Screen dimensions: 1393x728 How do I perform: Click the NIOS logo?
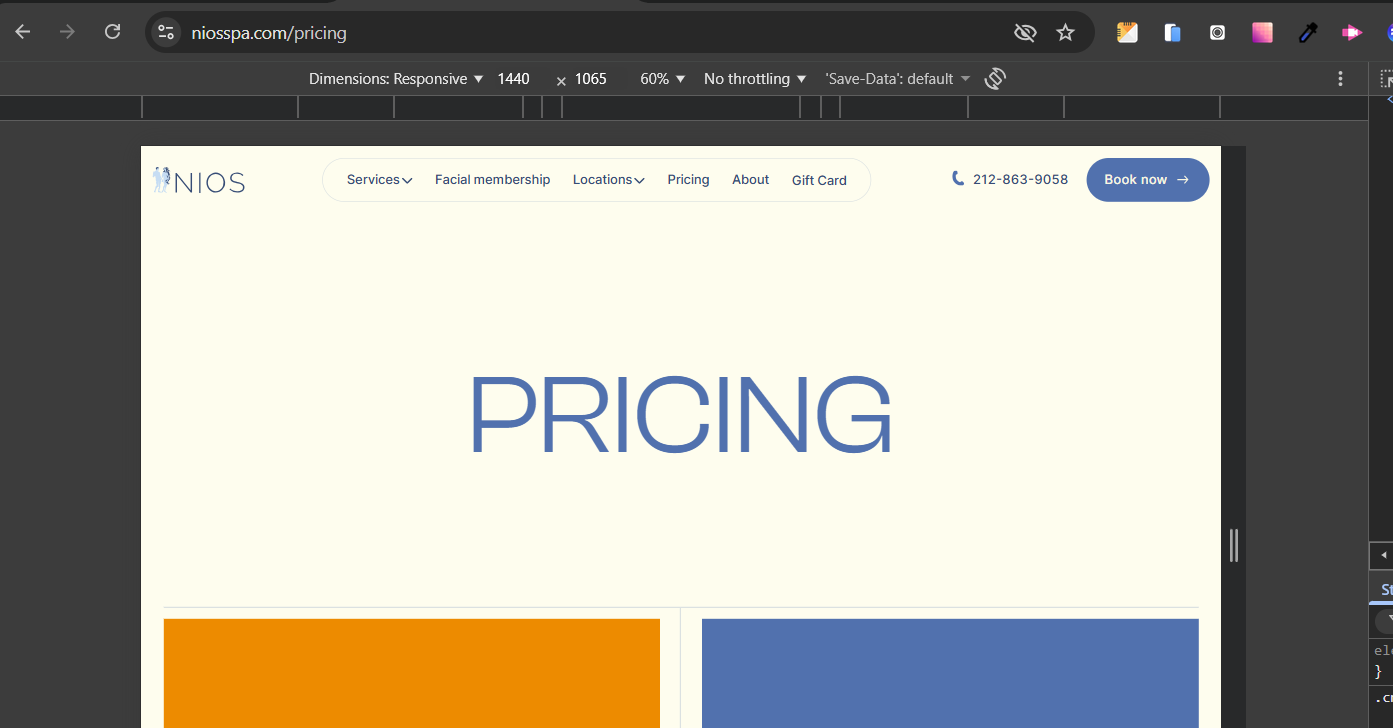pyautogui.click(x=199, y=181)
